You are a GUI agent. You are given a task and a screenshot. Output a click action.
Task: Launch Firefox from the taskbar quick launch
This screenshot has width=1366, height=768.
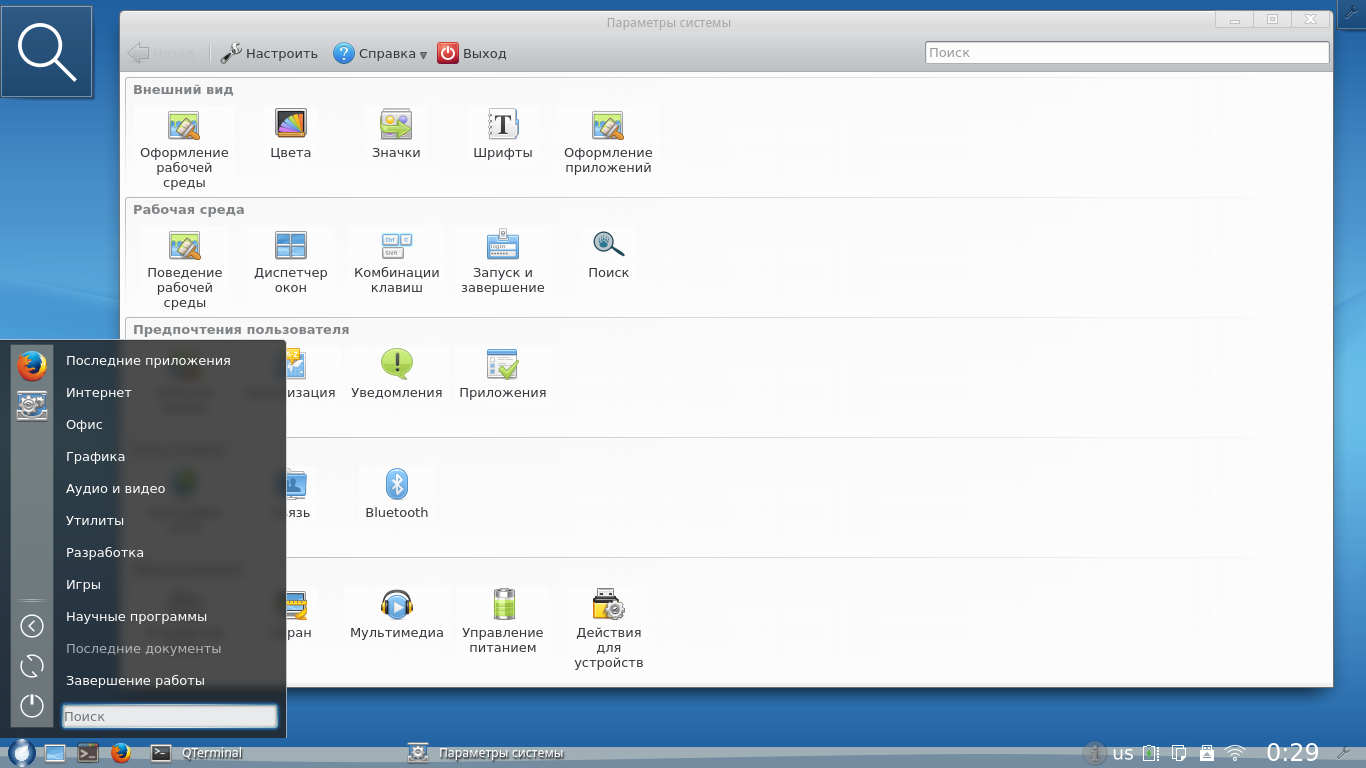coord(121,753)
